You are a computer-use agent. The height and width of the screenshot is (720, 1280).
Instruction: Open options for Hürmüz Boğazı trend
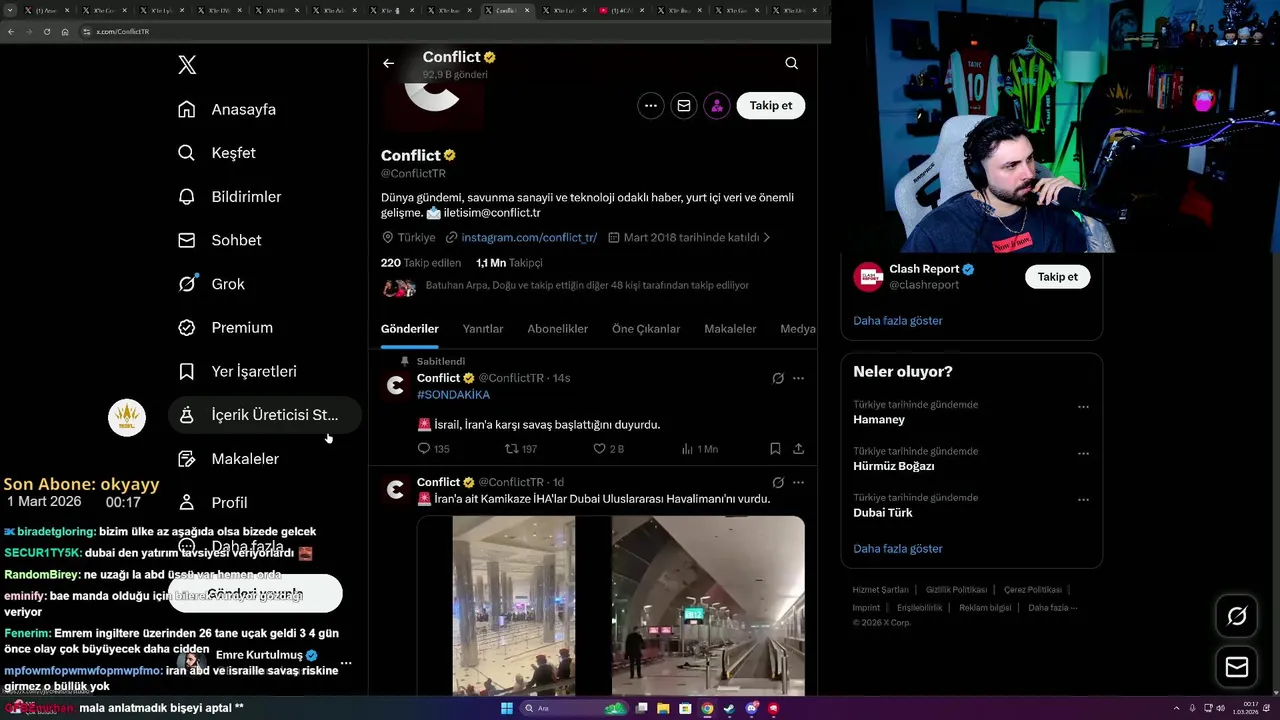pos(1083,453)
